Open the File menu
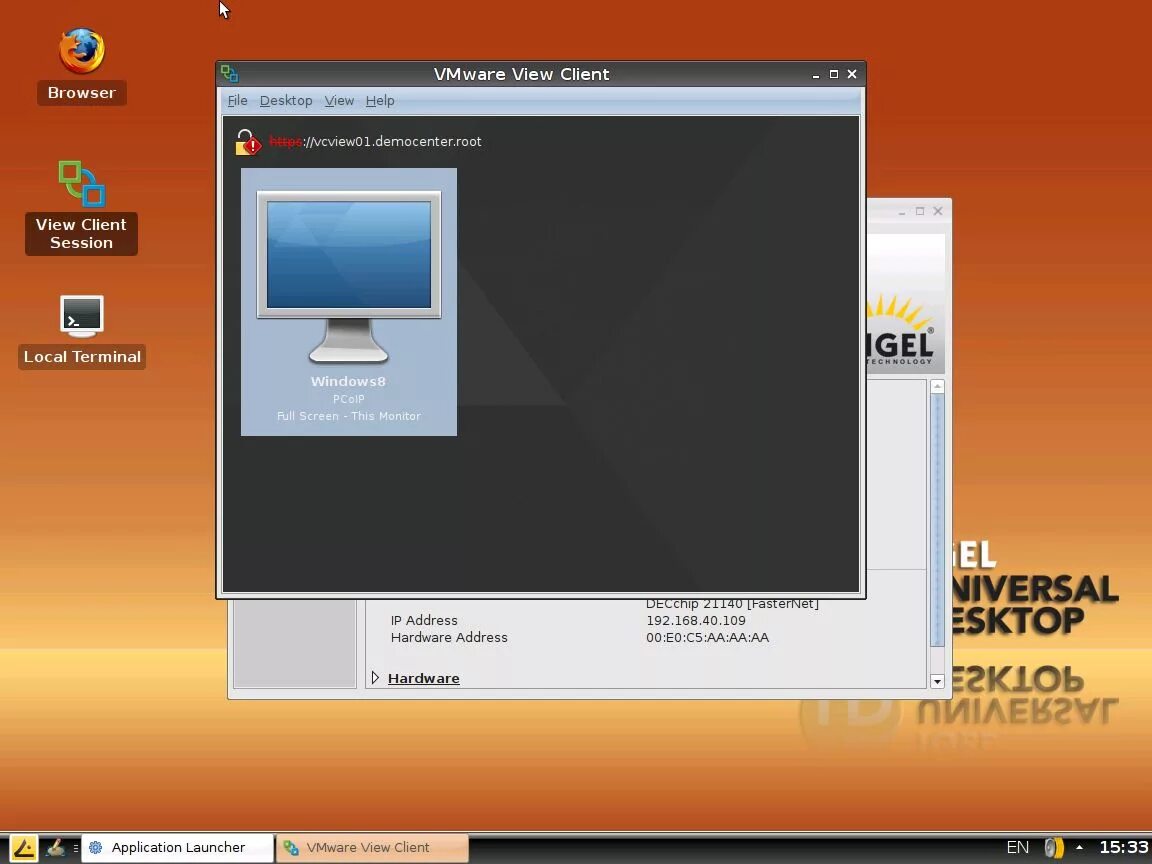This screenshot has height=864, width=1152. [237, 101]
